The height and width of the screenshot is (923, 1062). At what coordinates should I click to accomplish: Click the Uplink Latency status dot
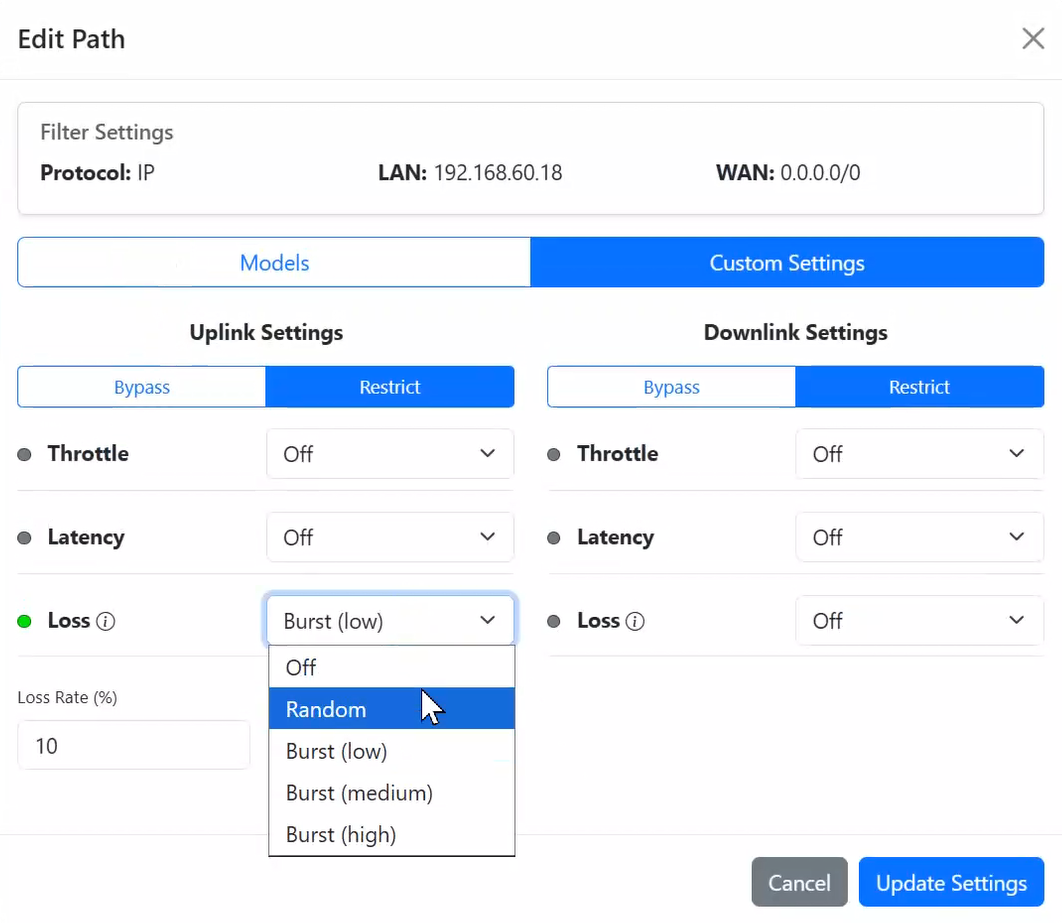click(x=24, y=538)
